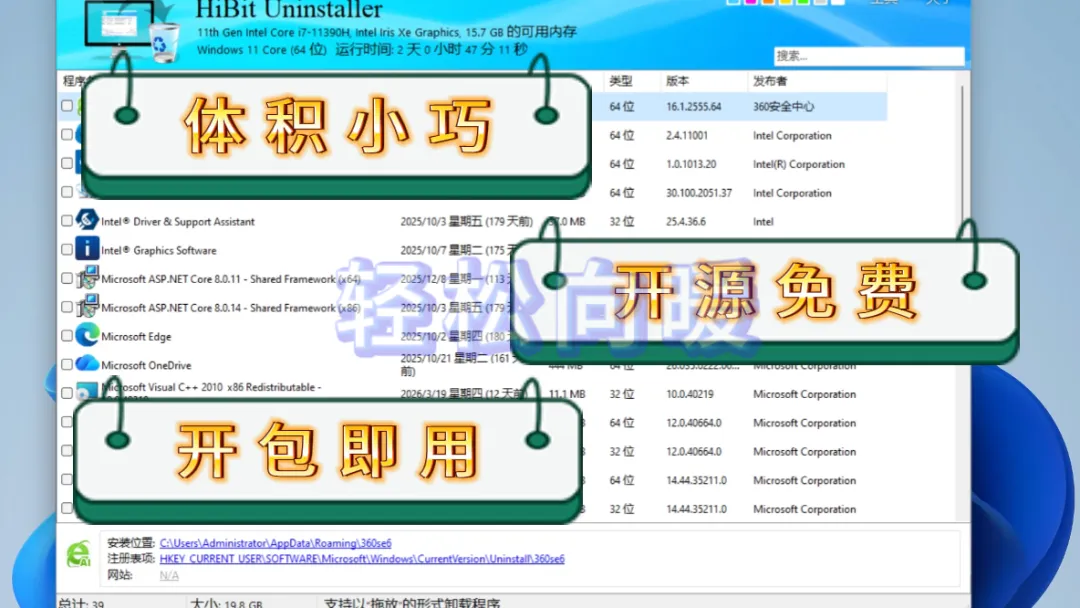Select Microsoft Visual C++ 2010 x86 Redistributable name
Screen dimensions: 1080x608
[211, 388]
